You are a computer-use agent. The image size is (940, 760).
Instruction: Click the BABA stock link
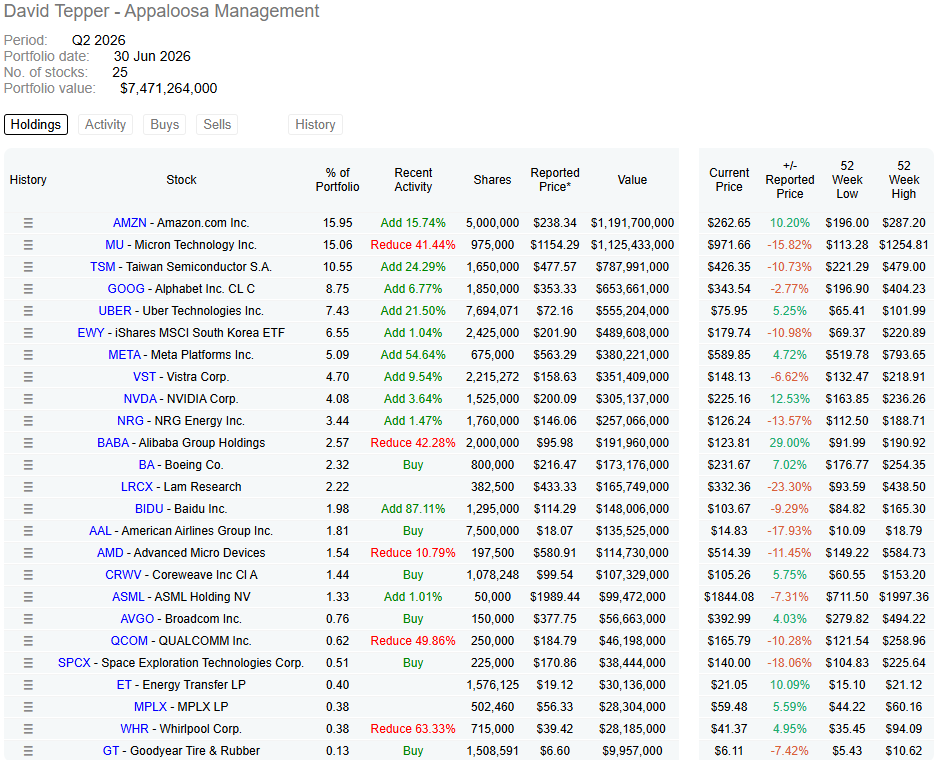point(113,443)
